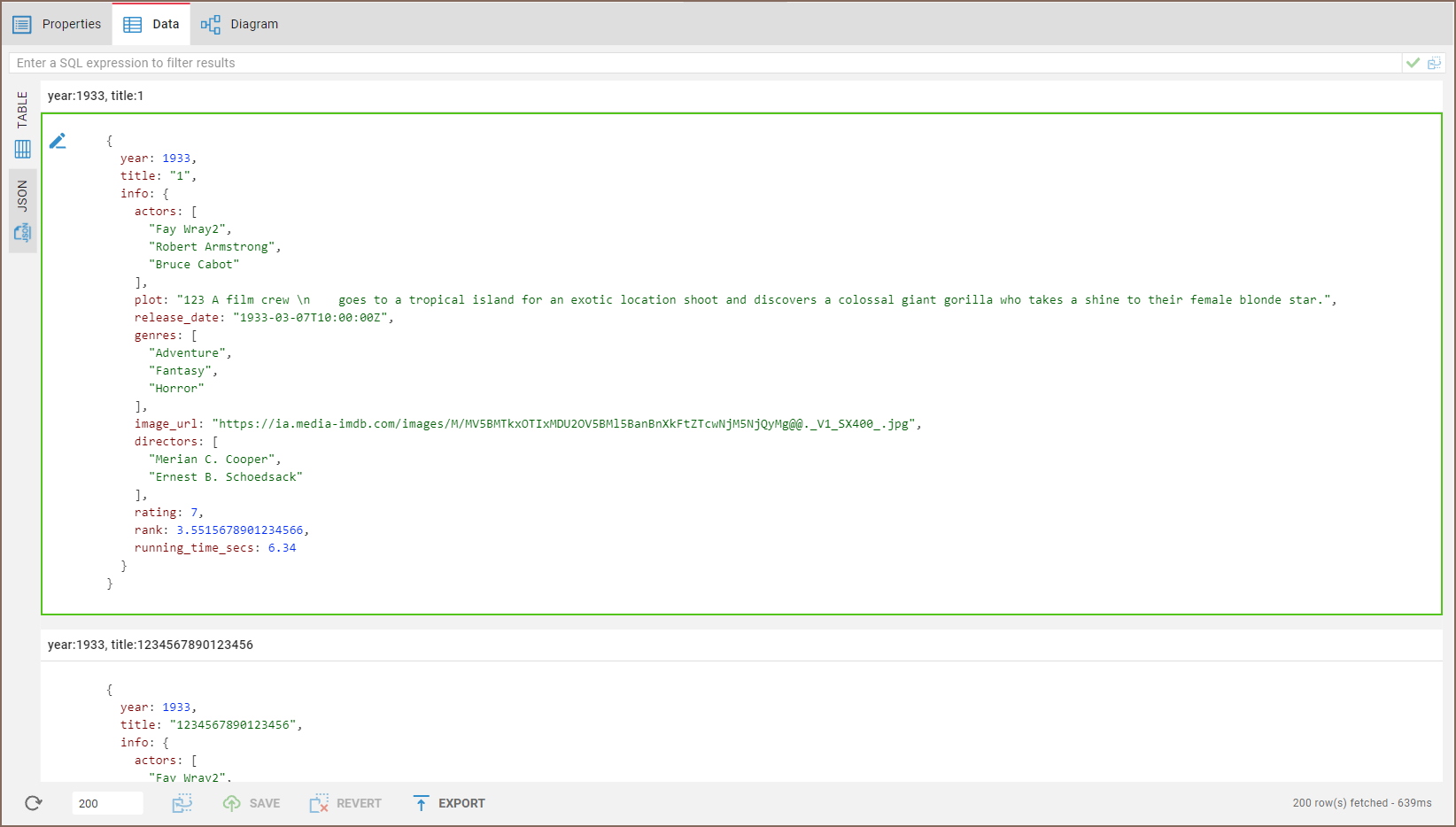Click the SAVE button

[252, 803]
